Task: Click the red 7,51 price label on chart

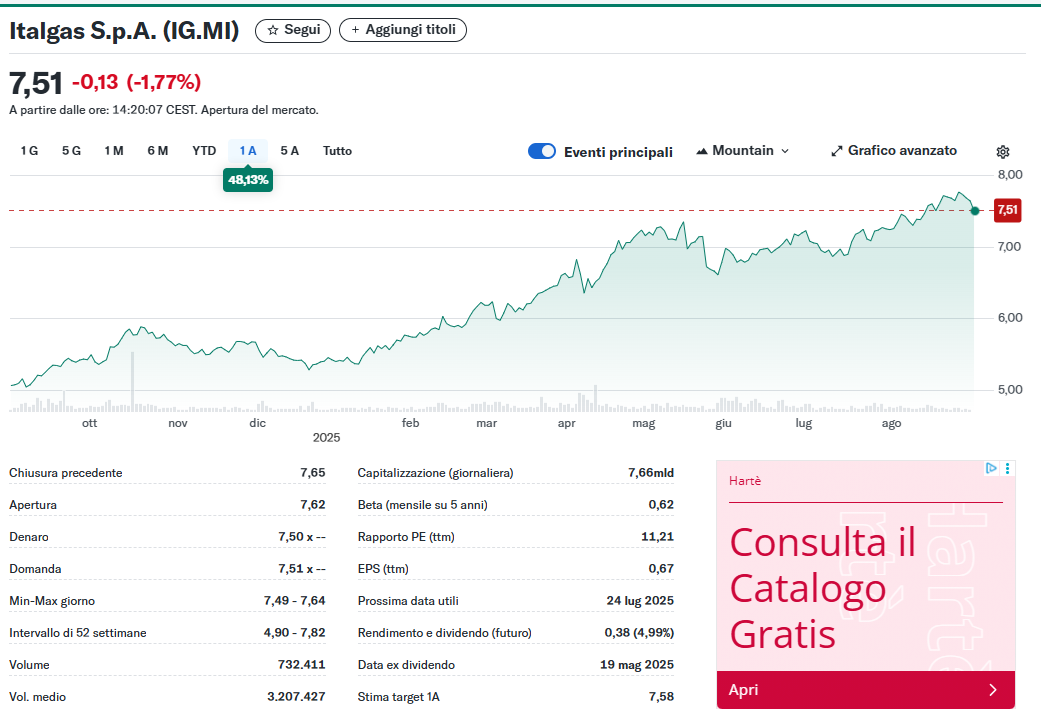Action: pyautogui.click(x=1007, y=210)
